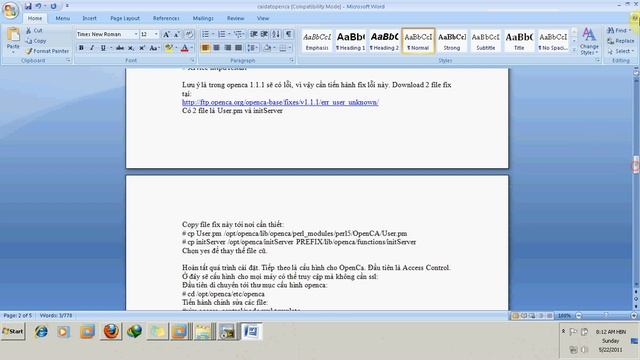This screenshot has height=360, width=640.
Task: Save the document from Quick Access toolbar
Action: click(28, 6)
